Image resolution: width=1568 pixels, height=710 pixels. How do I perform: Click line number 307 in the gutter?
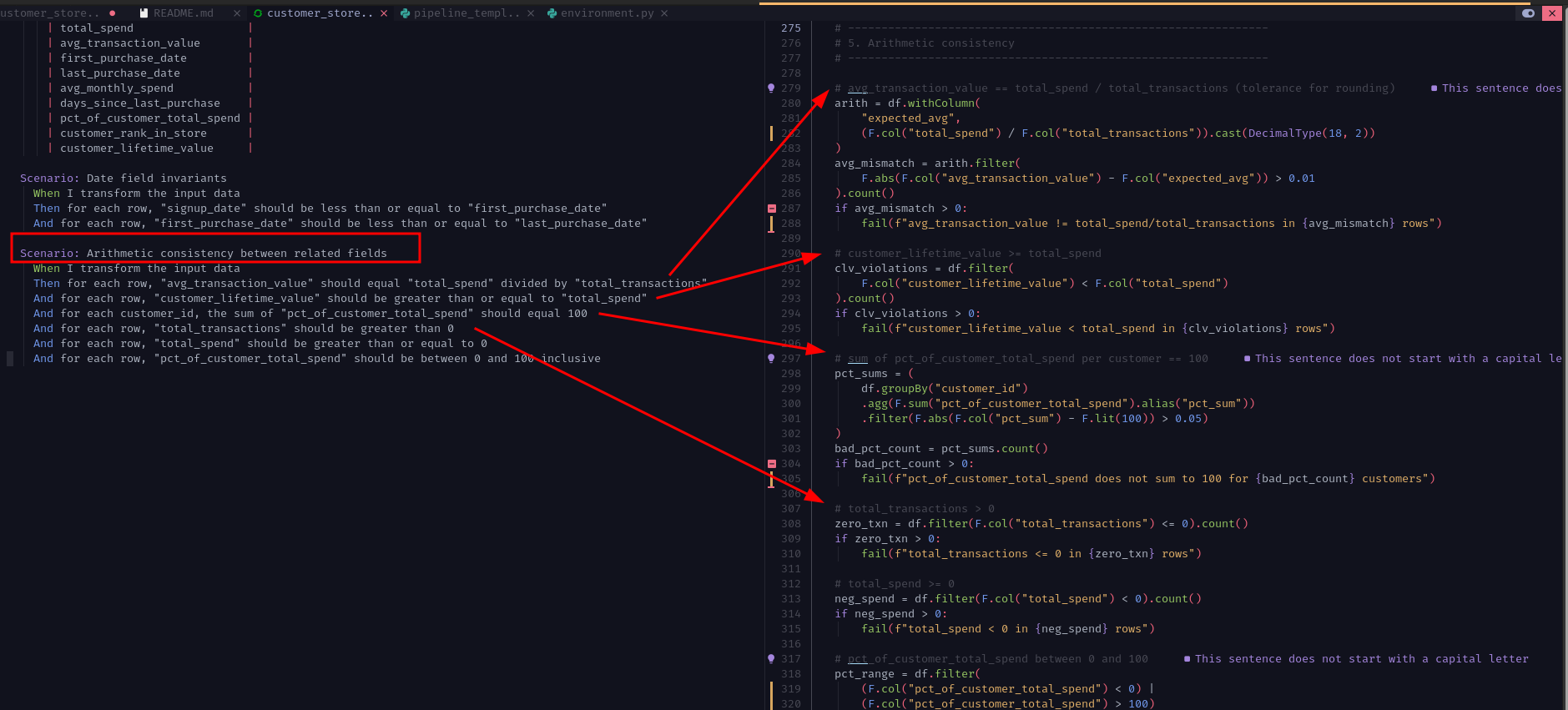click(790, 509)
